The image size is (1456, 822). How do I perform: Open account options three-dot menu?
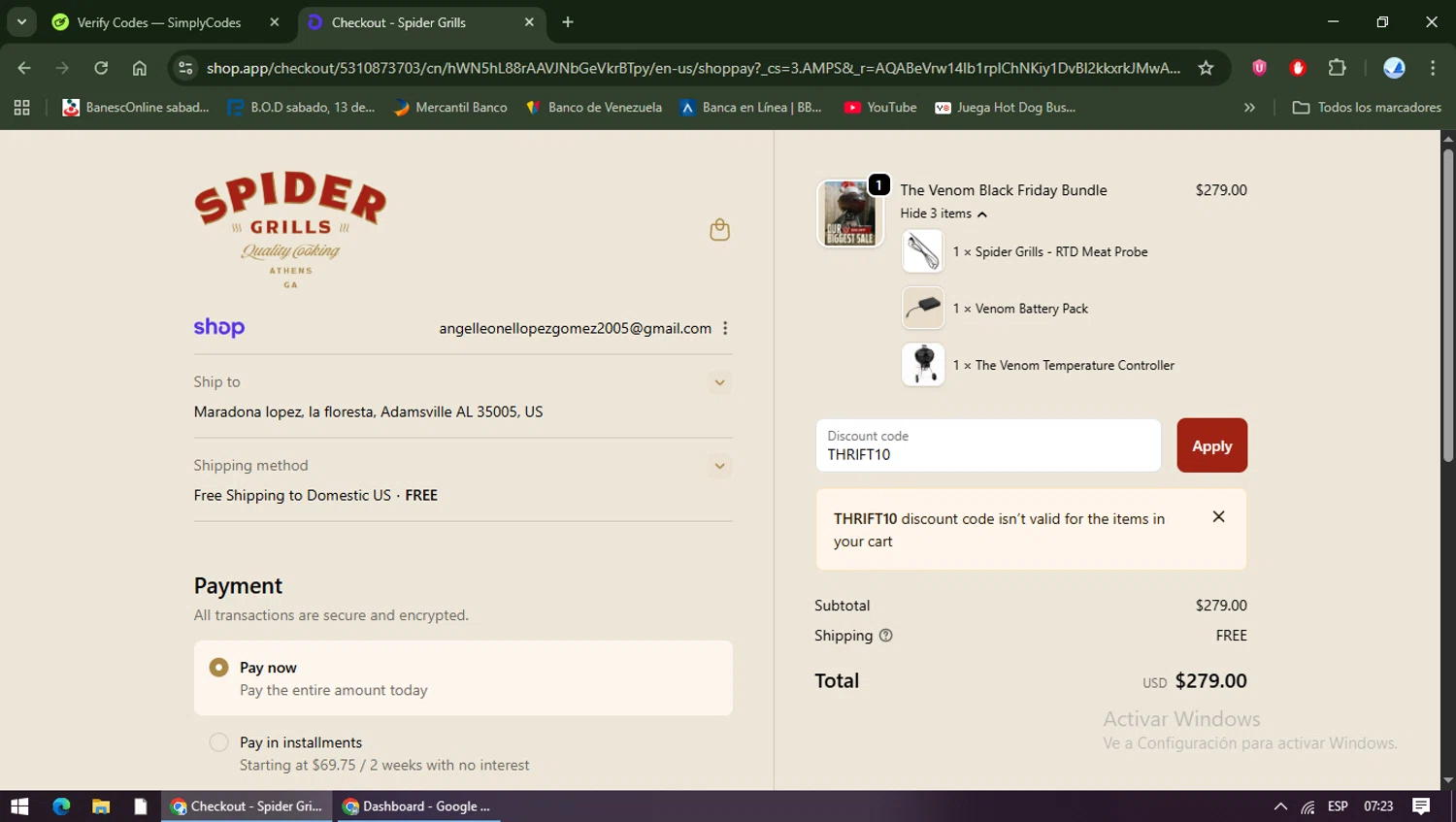point(725,328)
